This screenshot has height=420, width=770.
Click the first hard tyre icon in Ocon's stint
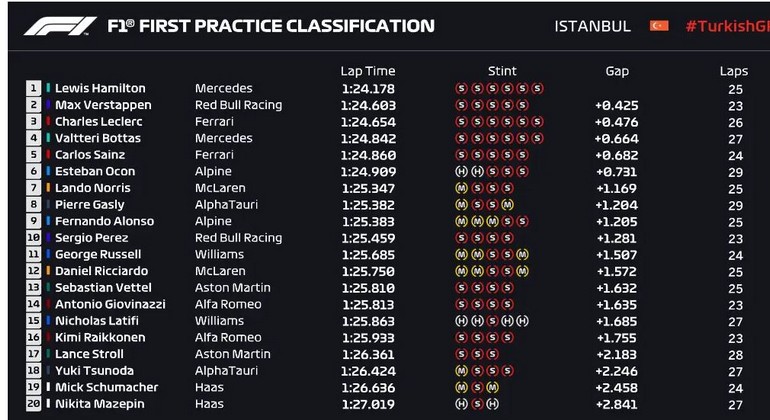pyautogui.click(x=461, y=171)
